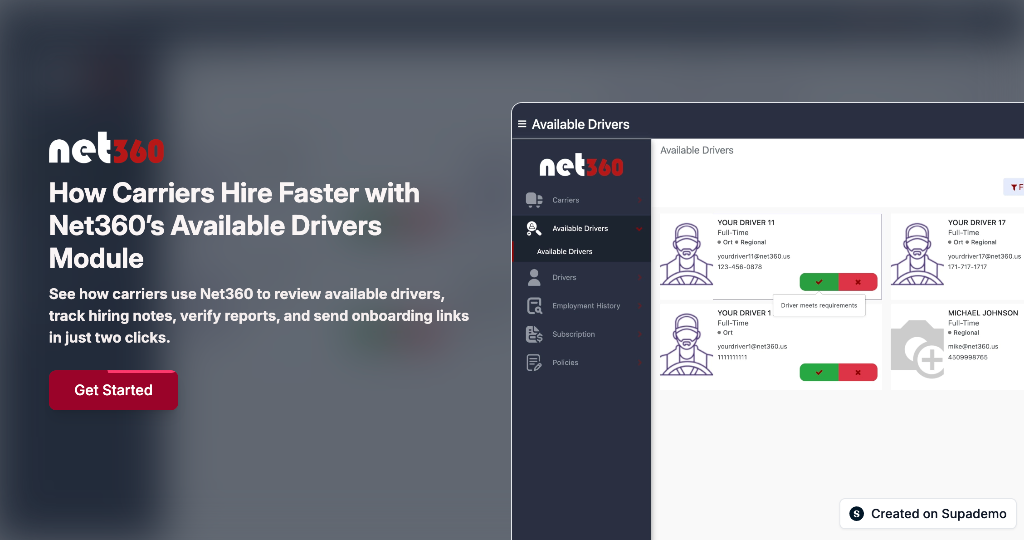Click Michael Johnson's camera placeholder photo

917,349
